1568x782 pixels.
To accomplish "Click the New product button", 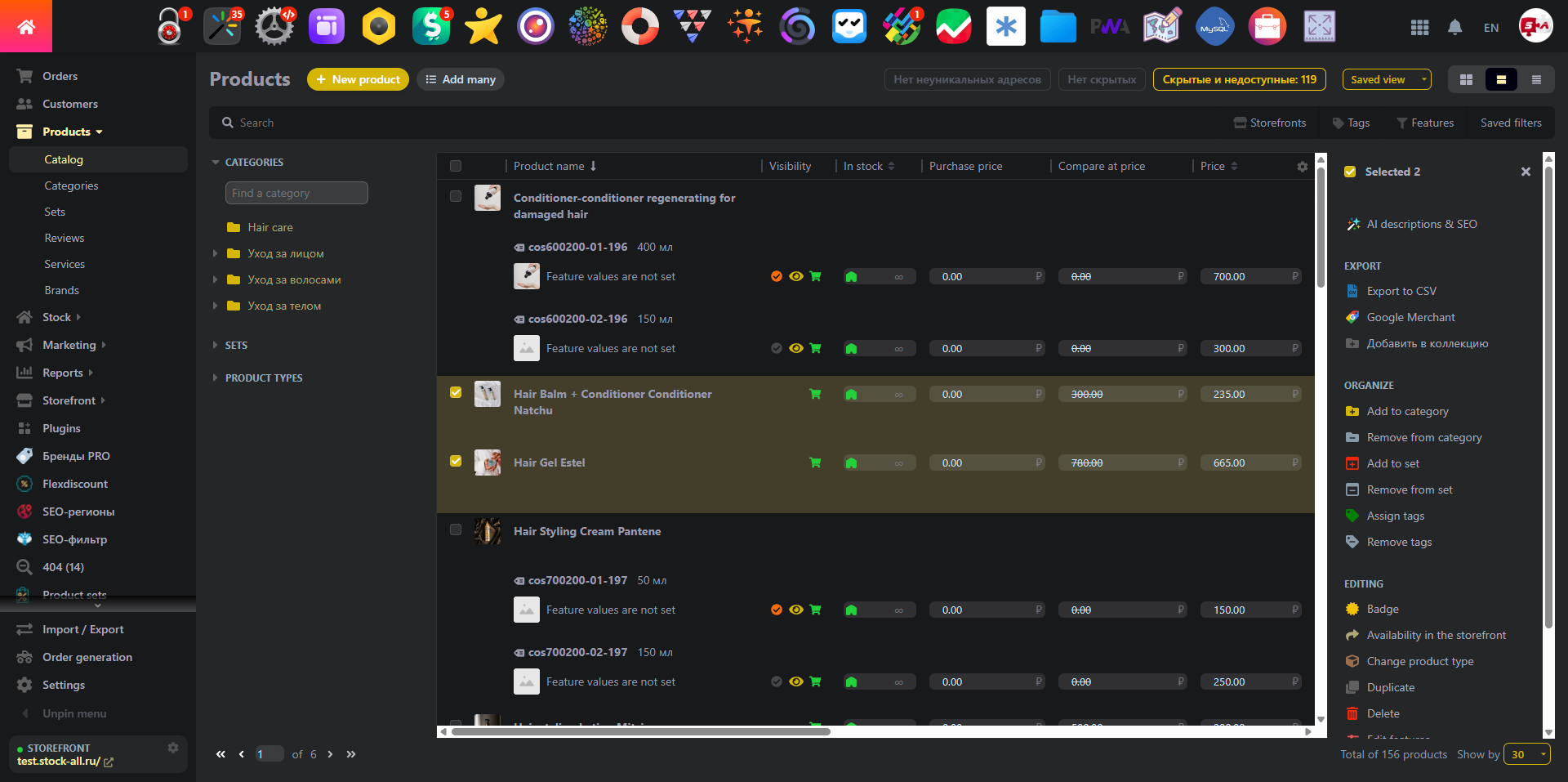I will point(358,79).
